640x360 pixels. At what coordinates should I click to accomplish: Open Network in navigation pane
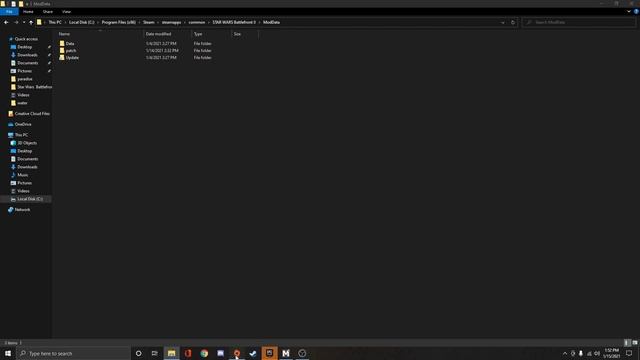22,210
